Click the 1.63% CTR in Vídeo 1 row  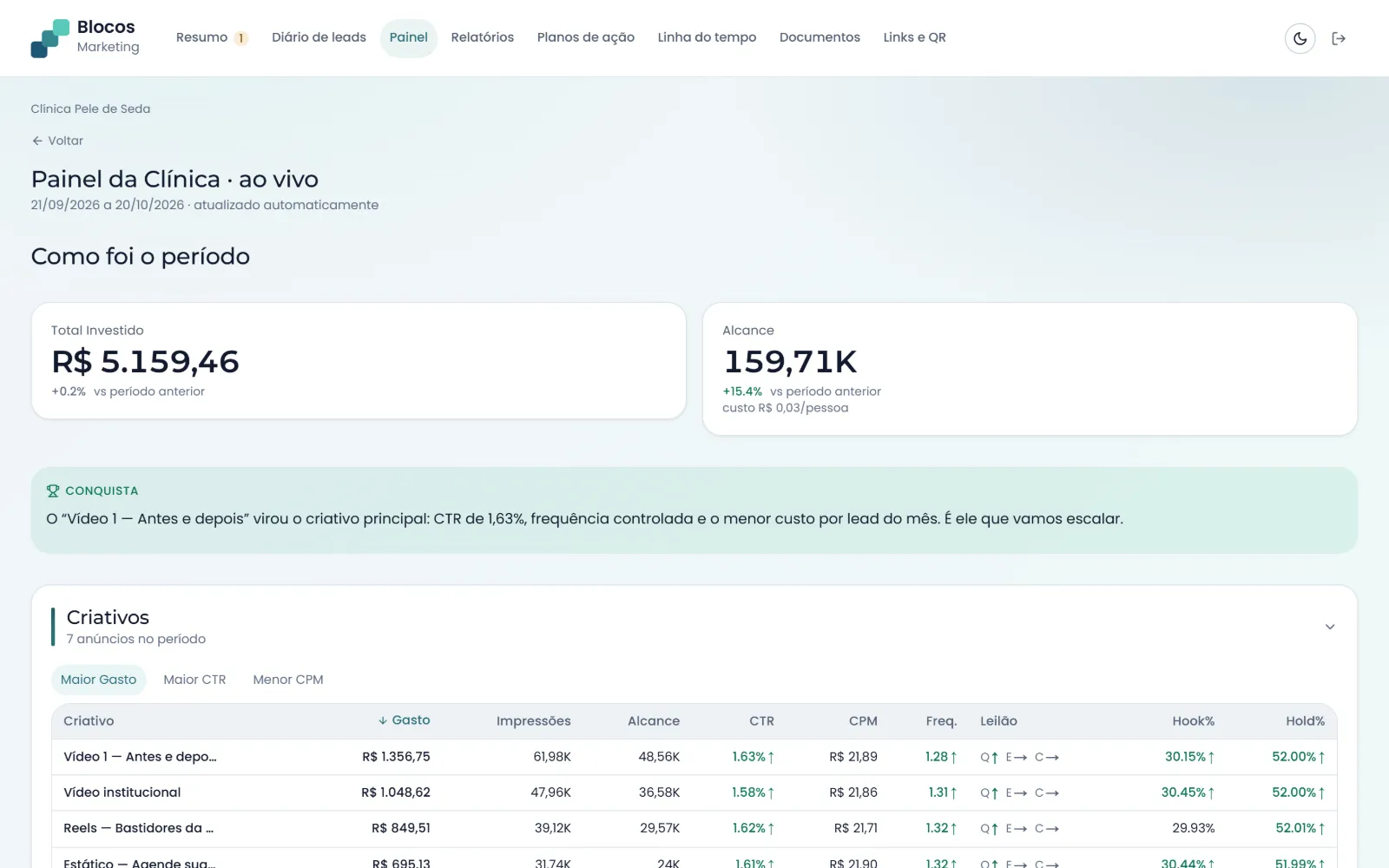tap(753, 757)
